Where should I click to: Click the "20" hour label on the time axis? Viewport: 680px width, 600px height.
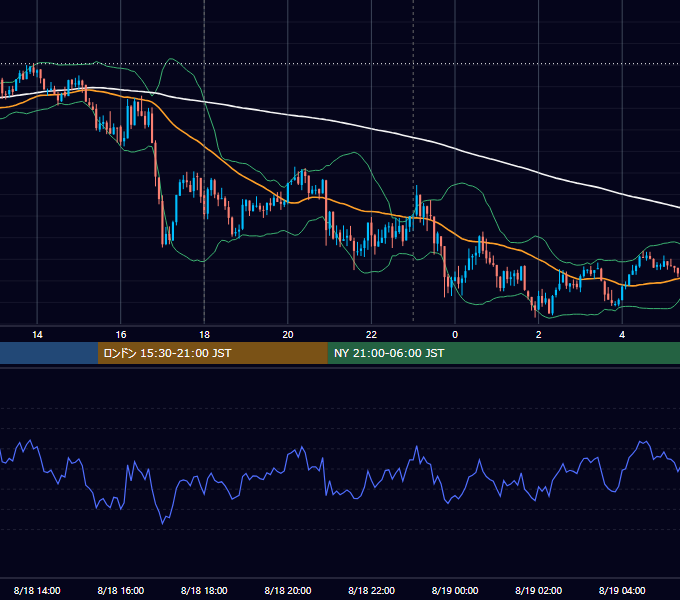click(288, 335)
